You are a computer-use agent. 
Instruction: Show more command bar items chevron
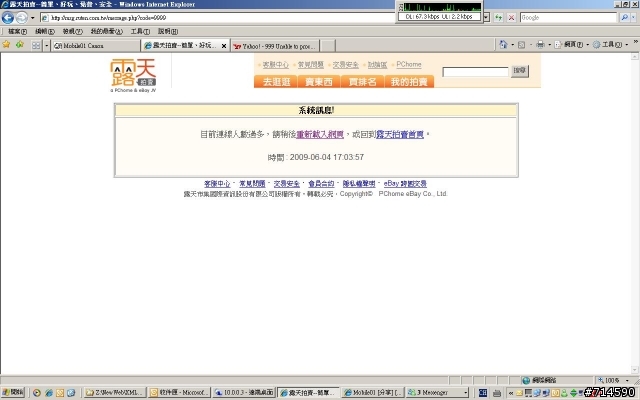click(x=636, y=42)
